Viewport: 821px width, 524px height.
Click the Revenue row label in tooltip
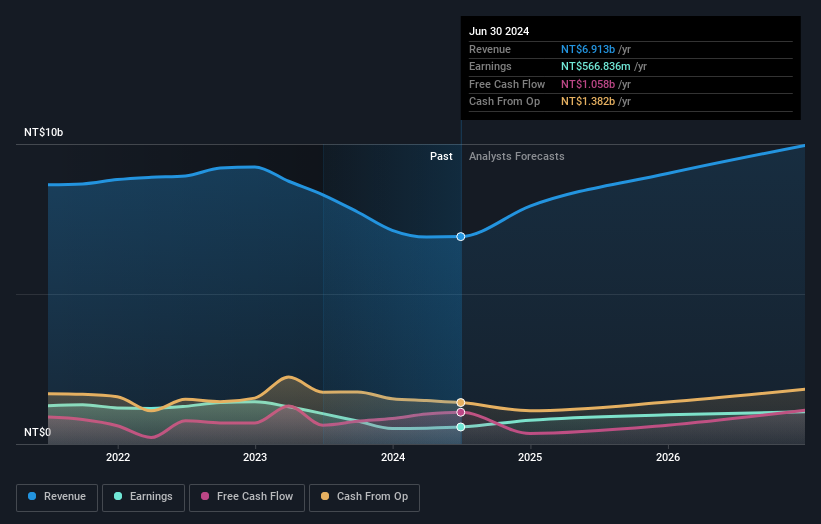[x=490, y=49]
